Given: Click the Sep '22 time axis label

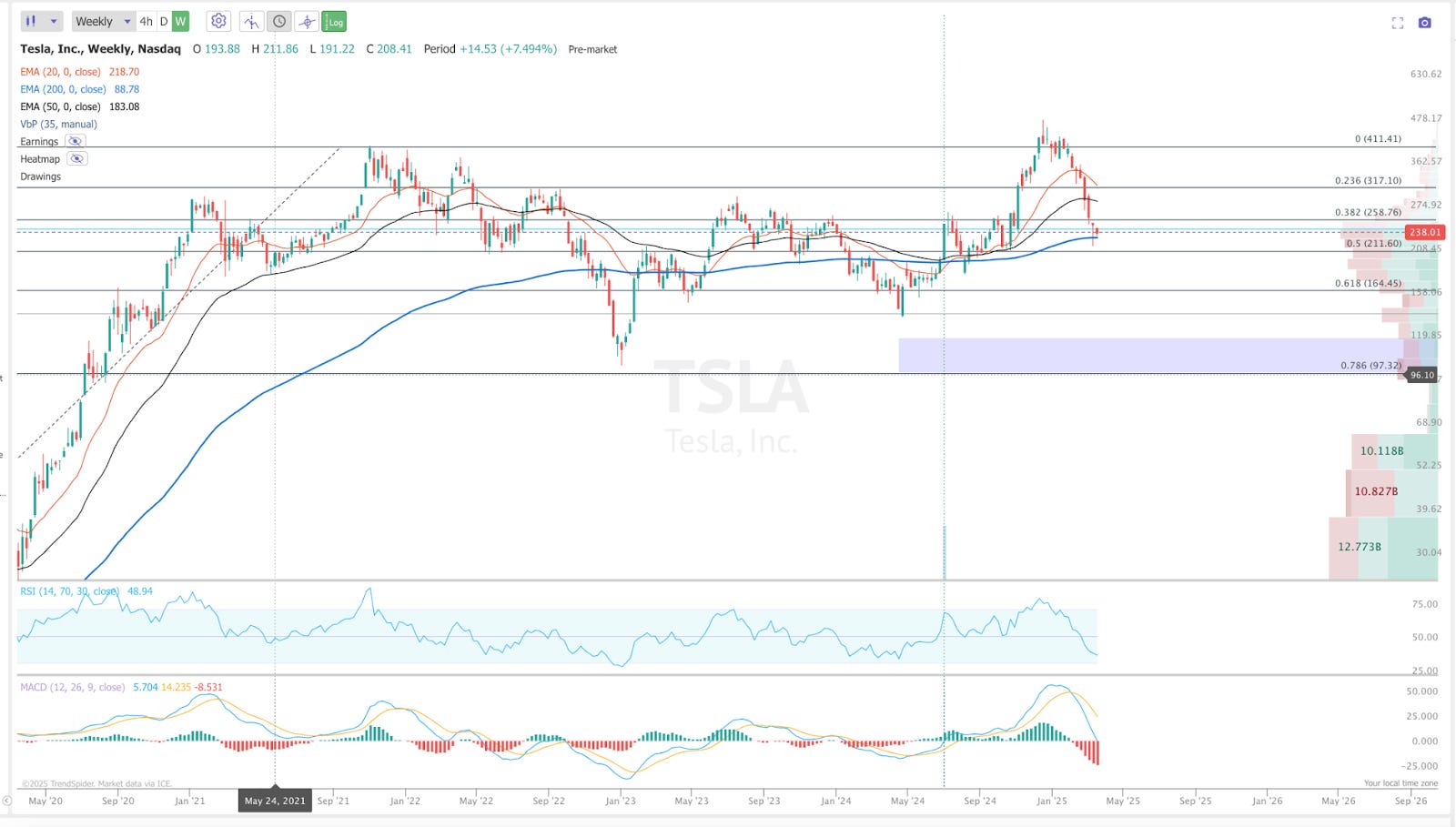Looking at the screenshot, I should point(549,801).
